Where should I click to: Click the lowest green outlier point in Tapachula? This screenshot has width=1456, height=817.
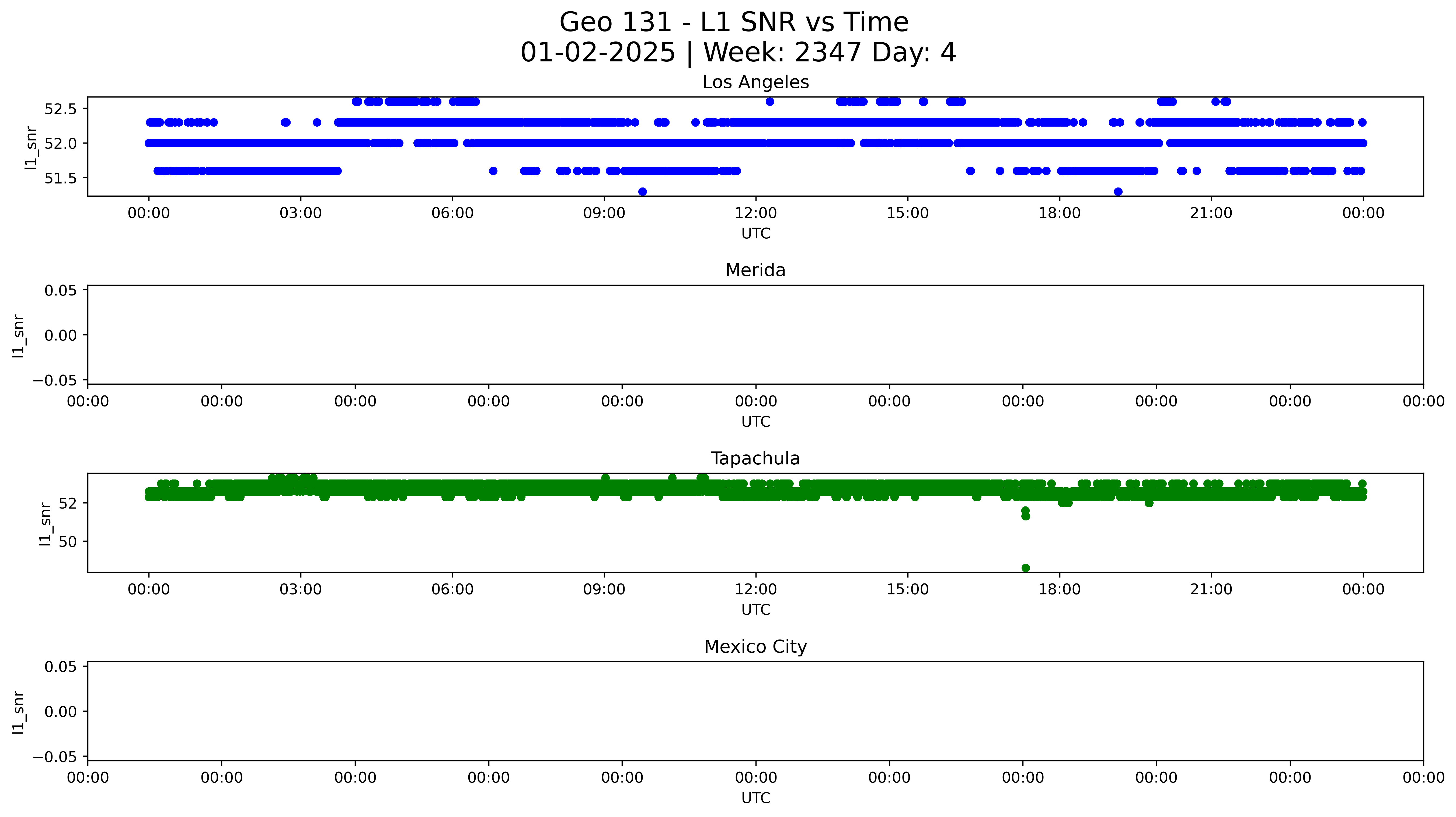point(1025,568)
